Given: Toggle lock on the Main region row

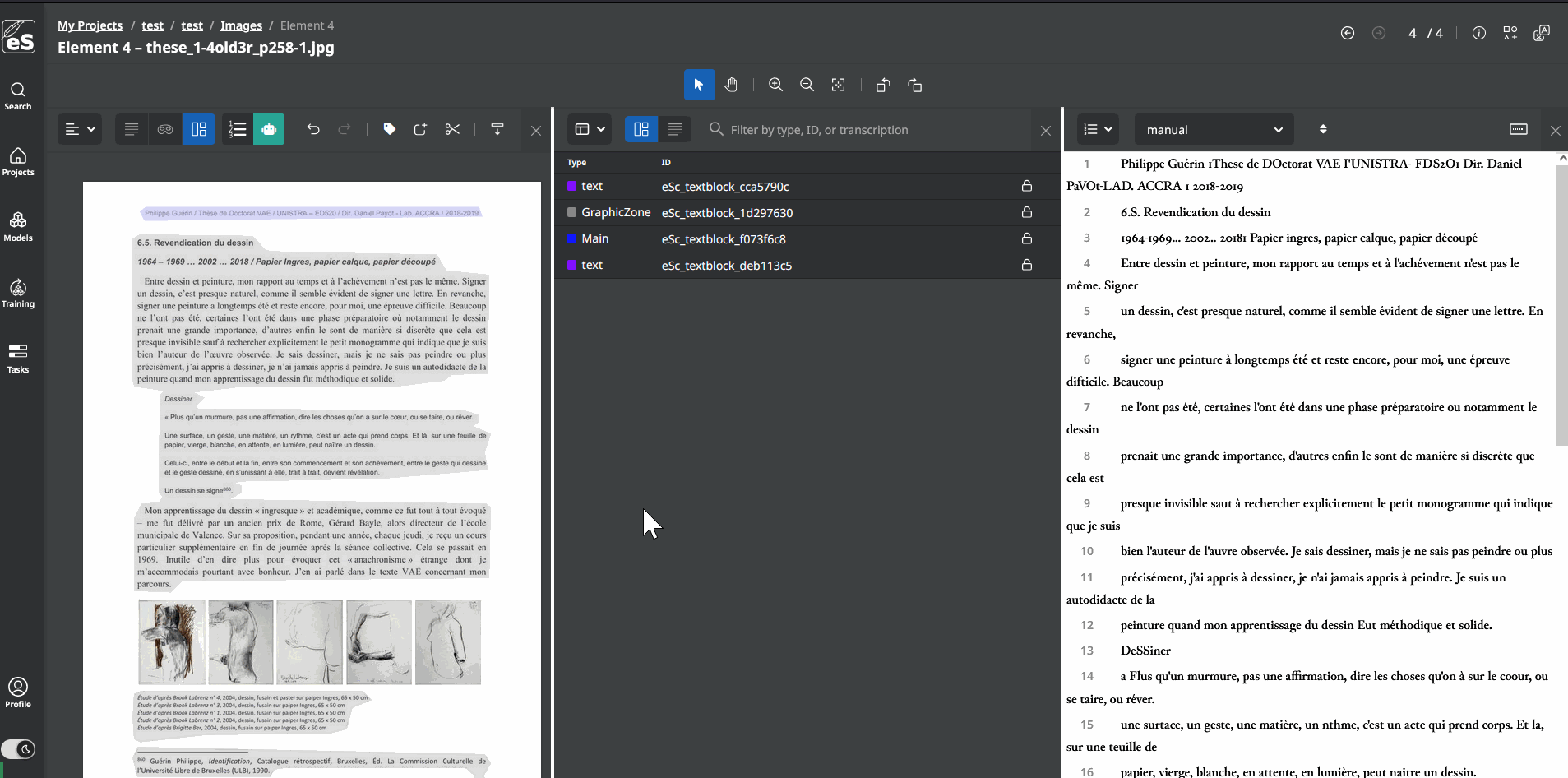Looking at the screenshot, I should click(1027, 238).
